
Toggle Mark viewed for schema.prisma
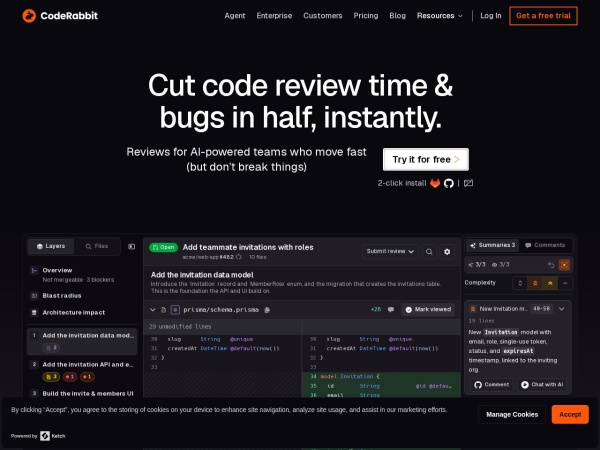click(428, 310)
